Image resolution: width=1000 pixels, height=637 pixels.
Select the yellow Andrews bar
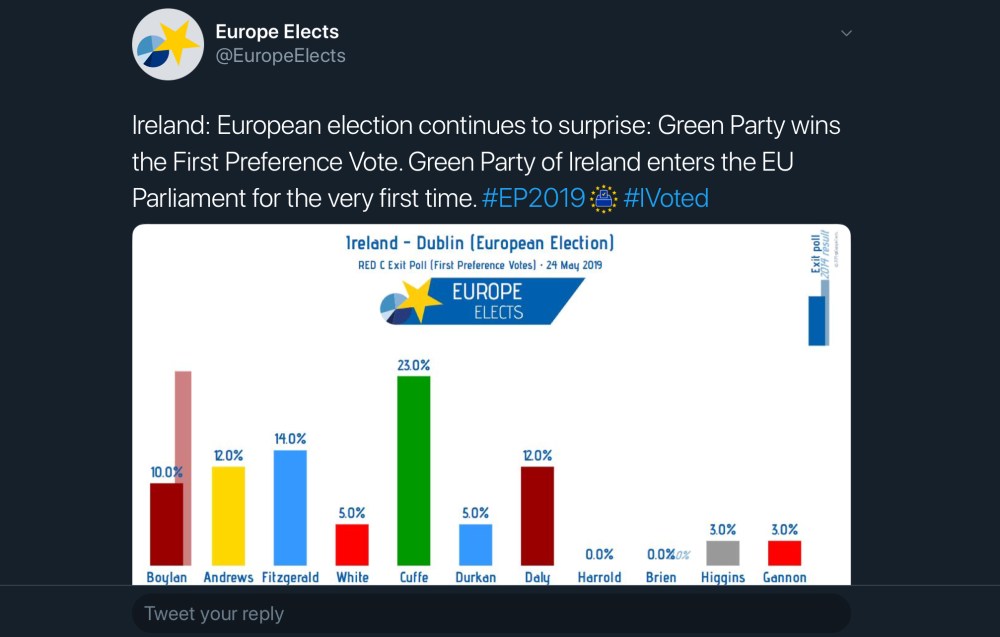pyautogui.click(x=228, y=515)
